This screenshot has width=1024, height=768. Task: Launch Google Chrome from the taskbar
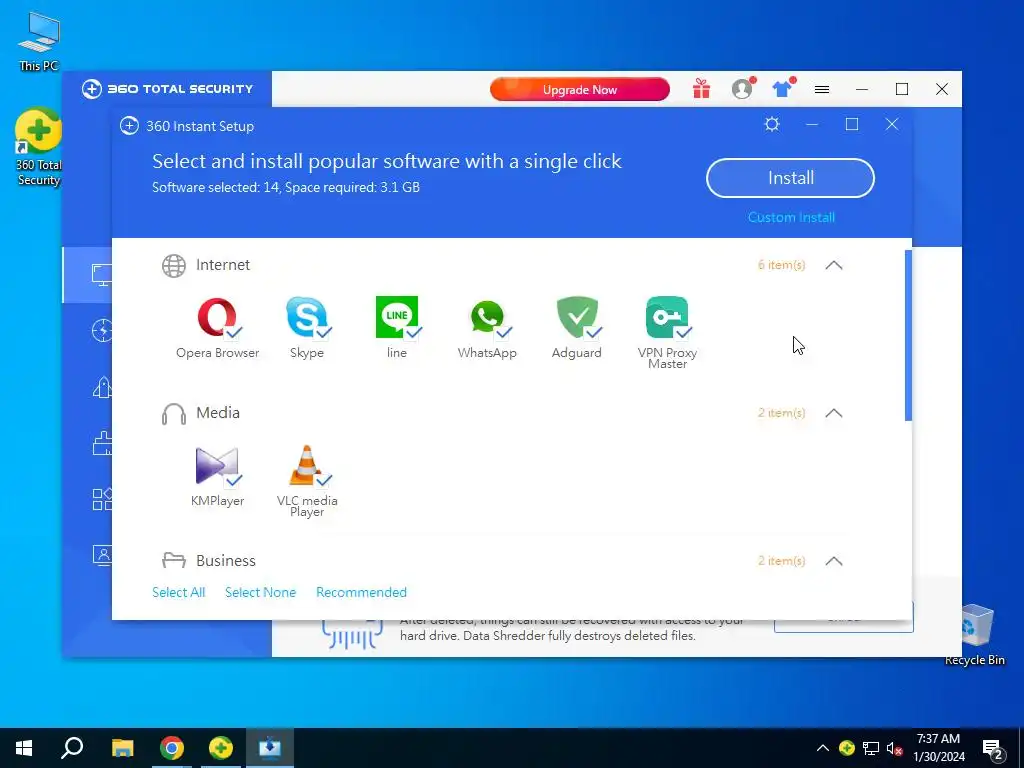click(x=172, y=748)
